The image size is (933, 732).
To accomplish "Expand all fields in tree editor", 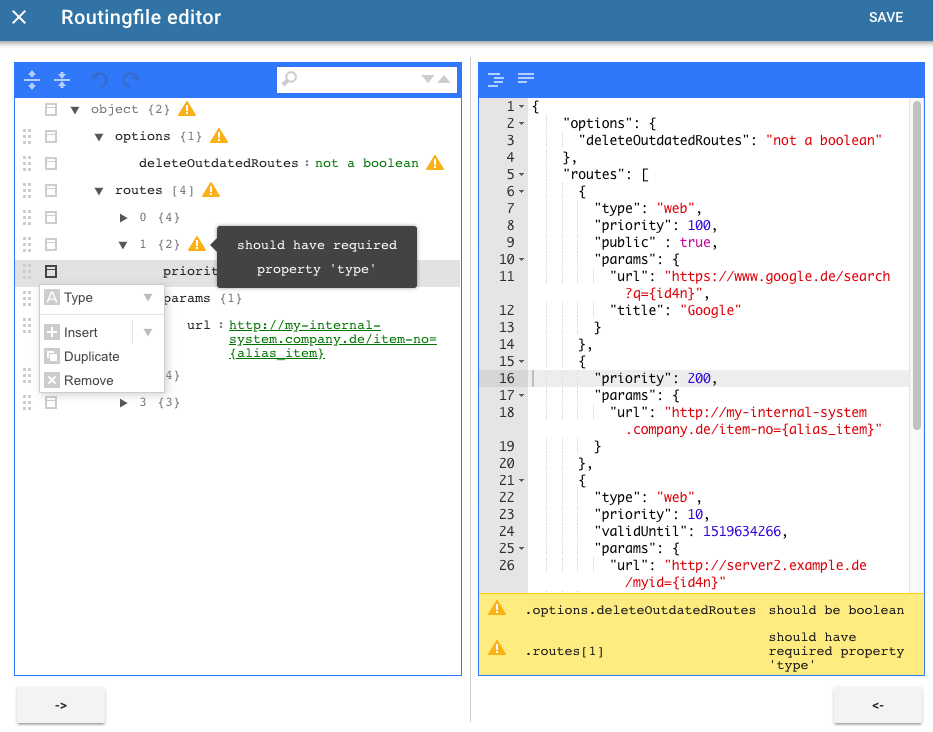I will (32, 79).
